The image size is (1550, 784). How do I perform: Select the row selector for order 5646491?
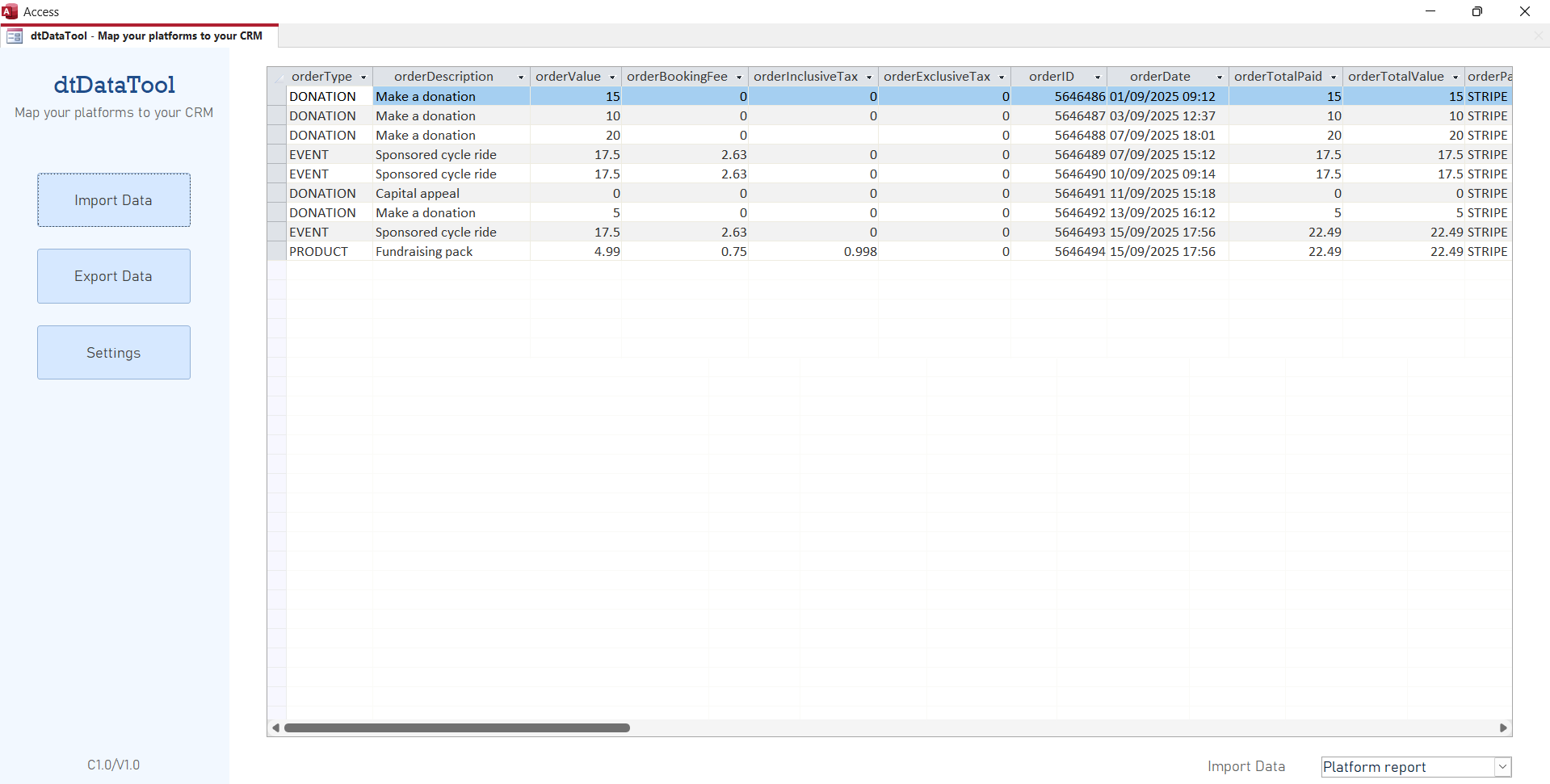pyautogui.click(x=277, y=194)
